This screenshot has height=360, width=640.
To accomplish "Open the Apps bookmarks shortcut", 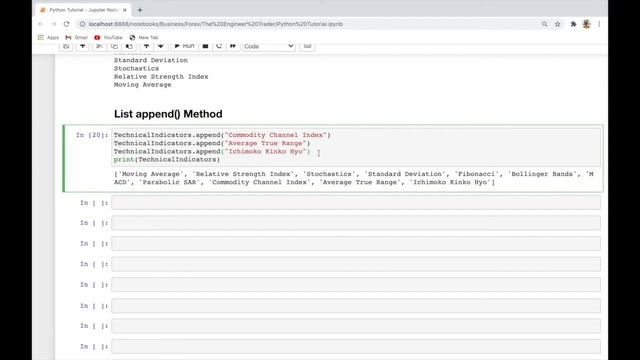I will [49, 37].
